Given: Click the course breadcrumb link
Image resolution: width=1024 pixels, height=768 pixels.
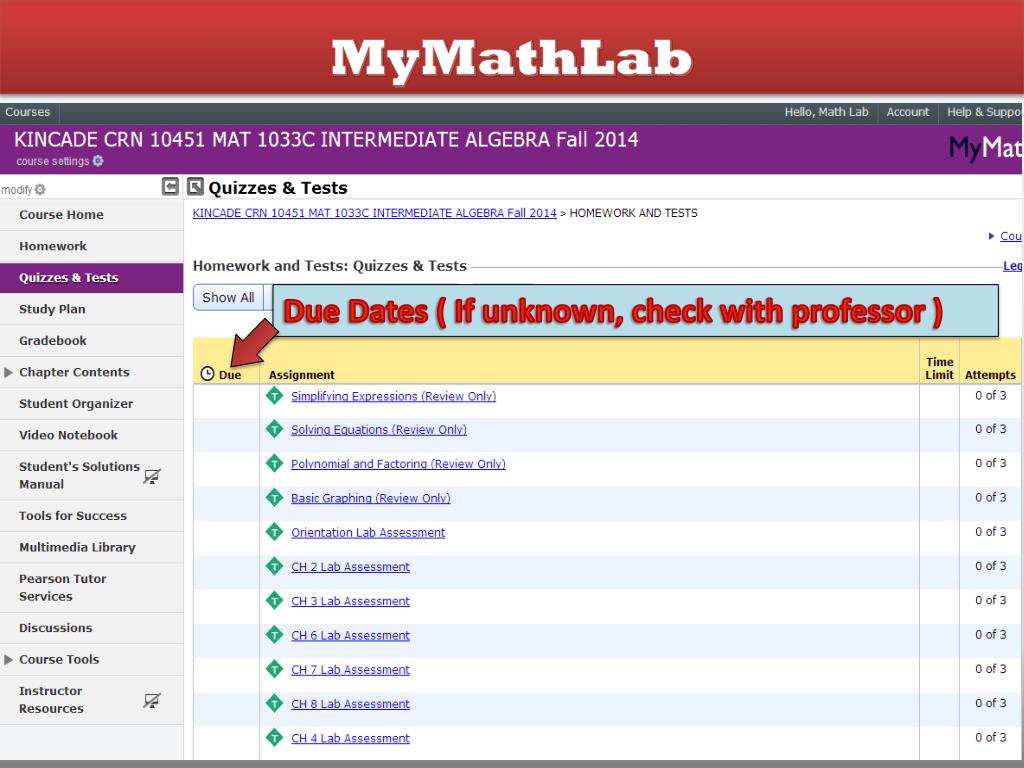Looking at the screenshot, I should (x=374, y=213).
